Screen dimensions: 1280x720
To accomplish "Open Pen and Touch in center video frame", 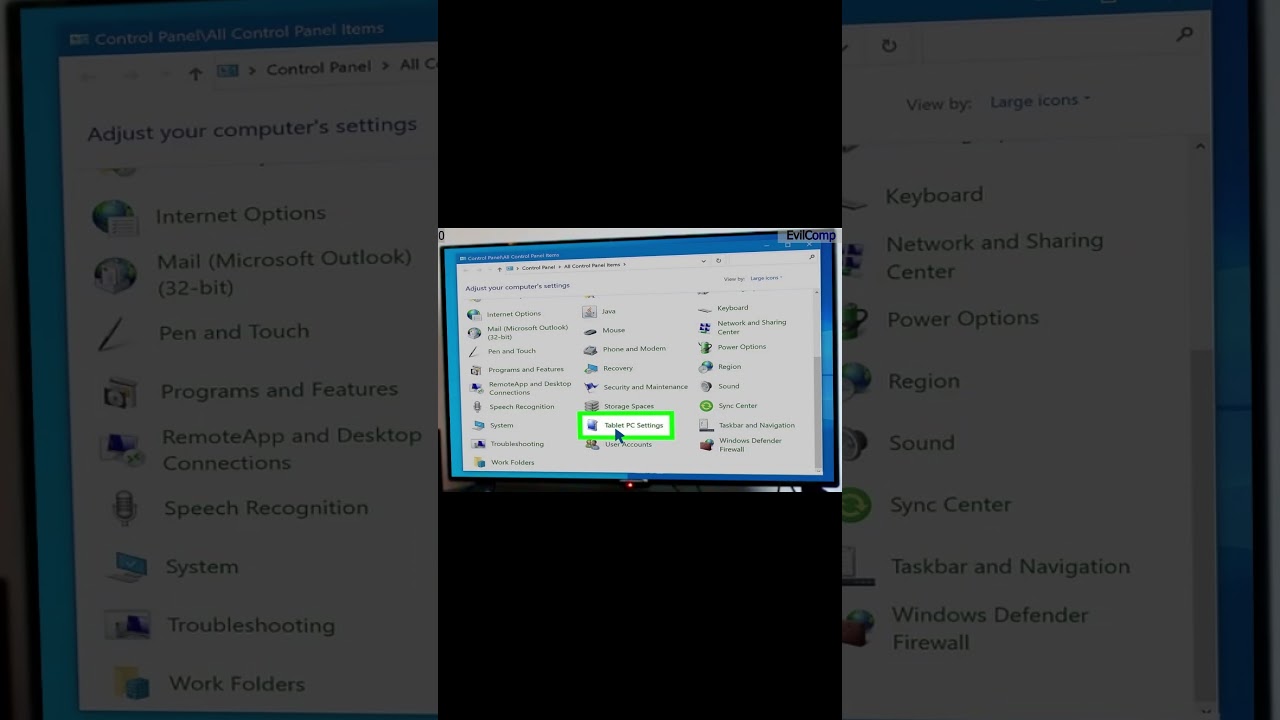I will [502, 351].
